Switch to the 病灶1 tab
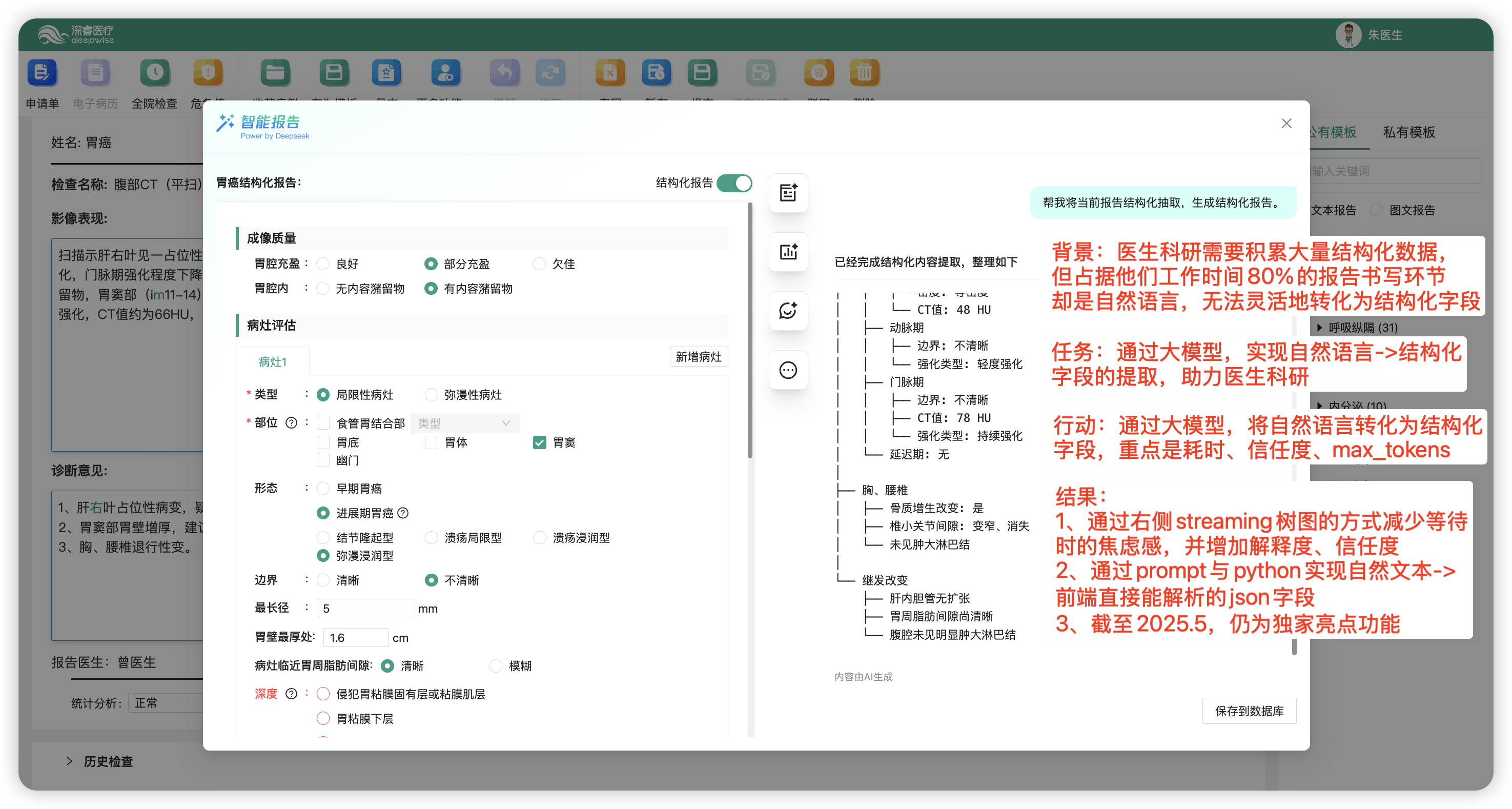 click(x=272, y=361)
